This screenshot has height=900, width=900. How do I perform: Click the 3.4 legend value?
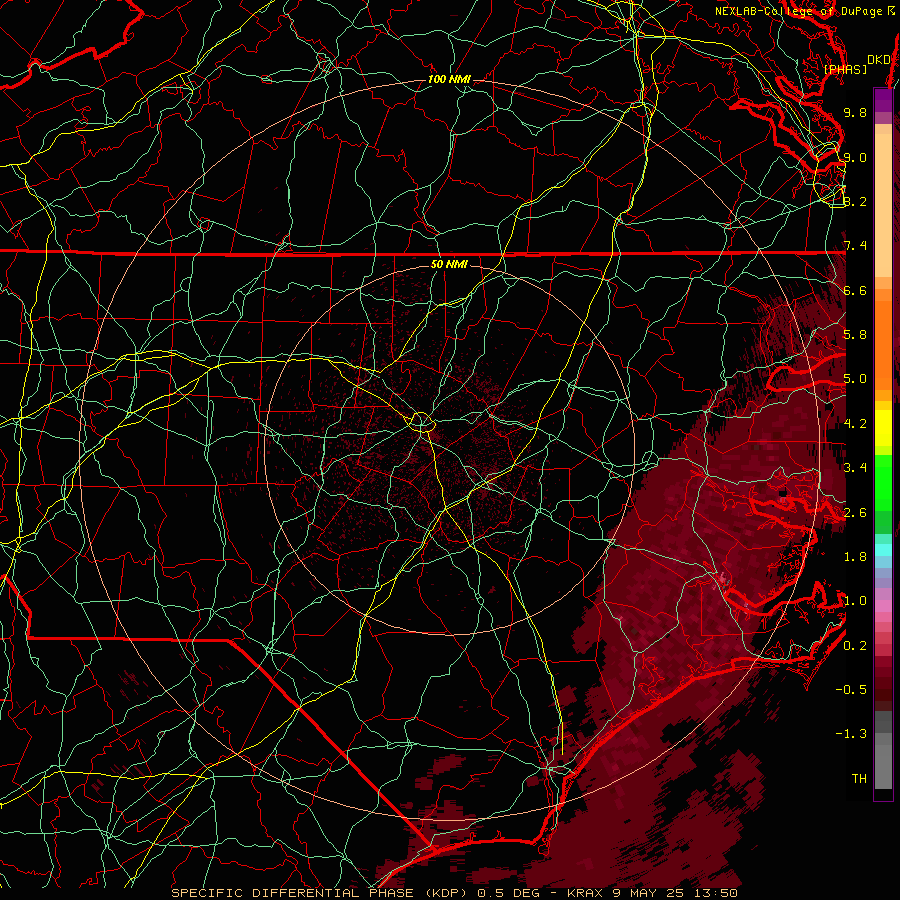click(855, 468)
